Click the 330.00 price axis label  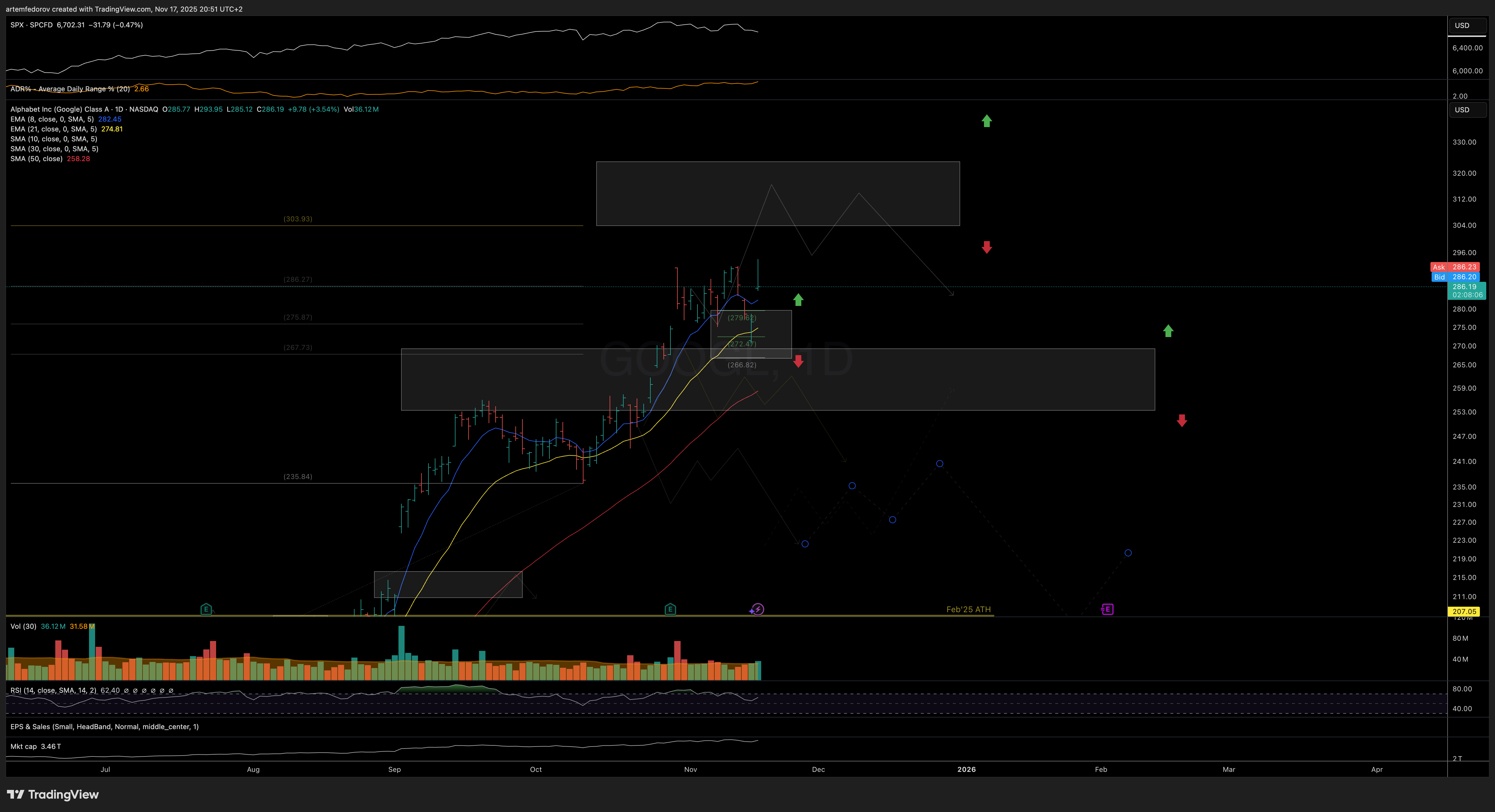1464,142
